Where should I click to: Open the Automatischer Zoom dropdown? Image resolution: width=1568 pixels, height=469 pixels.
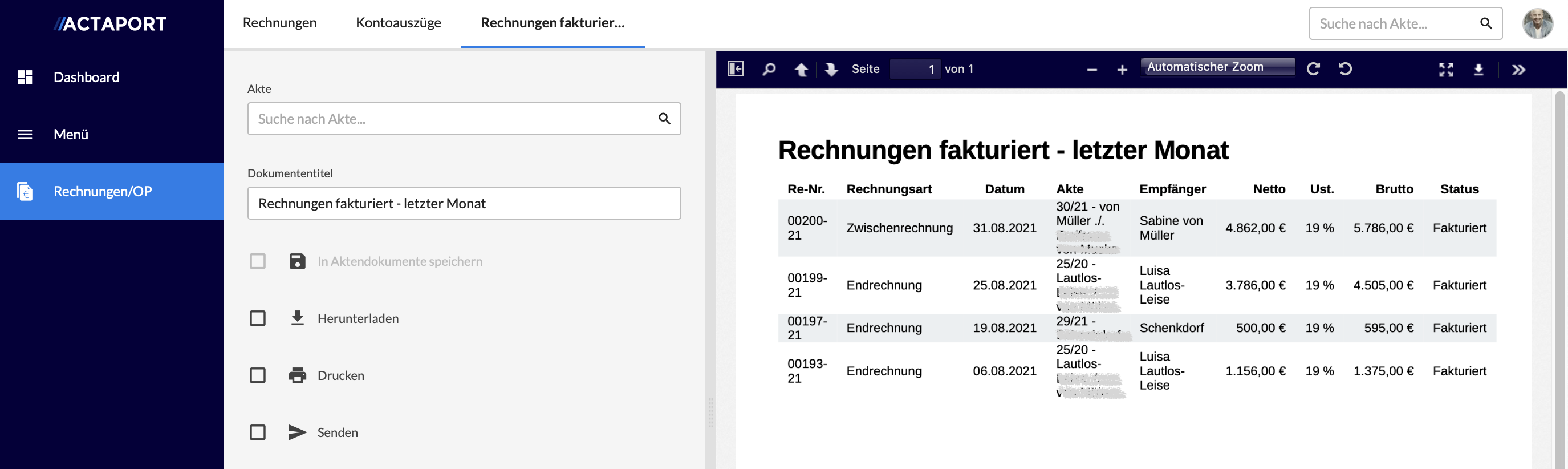tap(1217, 67)
